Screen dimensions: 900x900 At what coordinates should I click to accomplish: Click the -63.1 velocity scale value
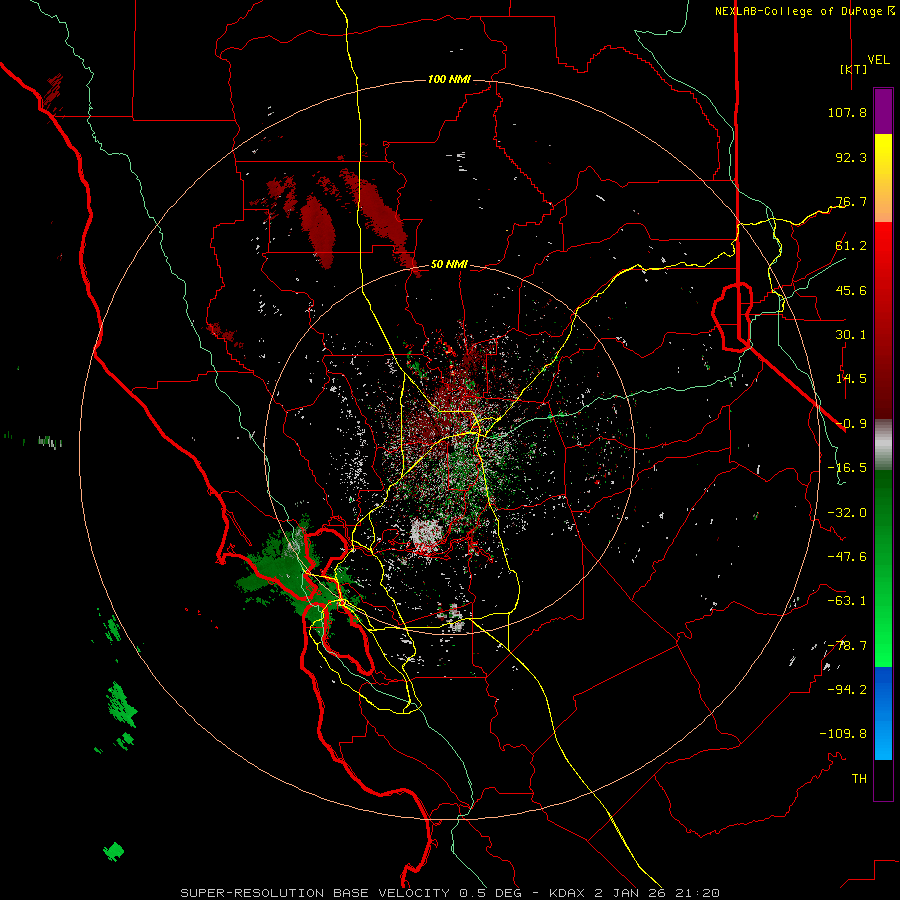(847, 601)
